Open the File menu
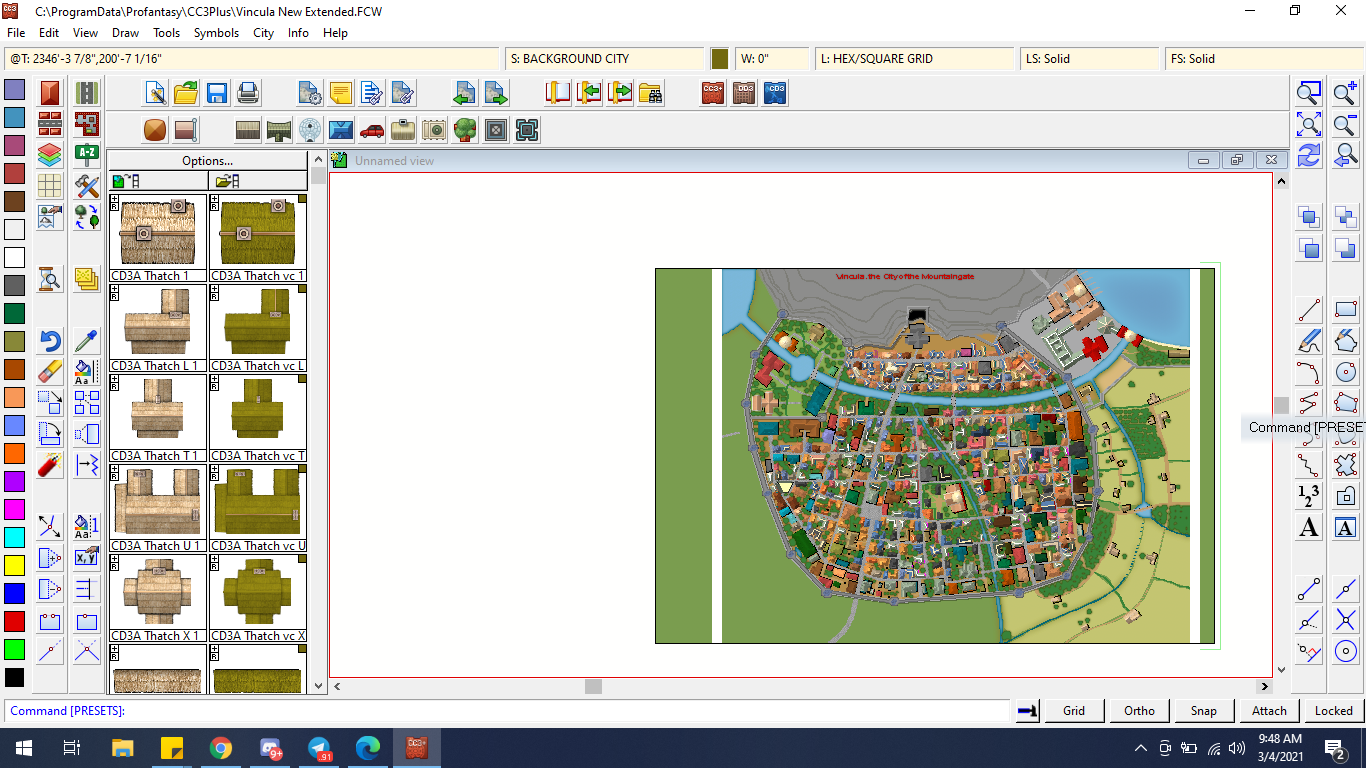The image size is (1366, 768). [16, 33]
